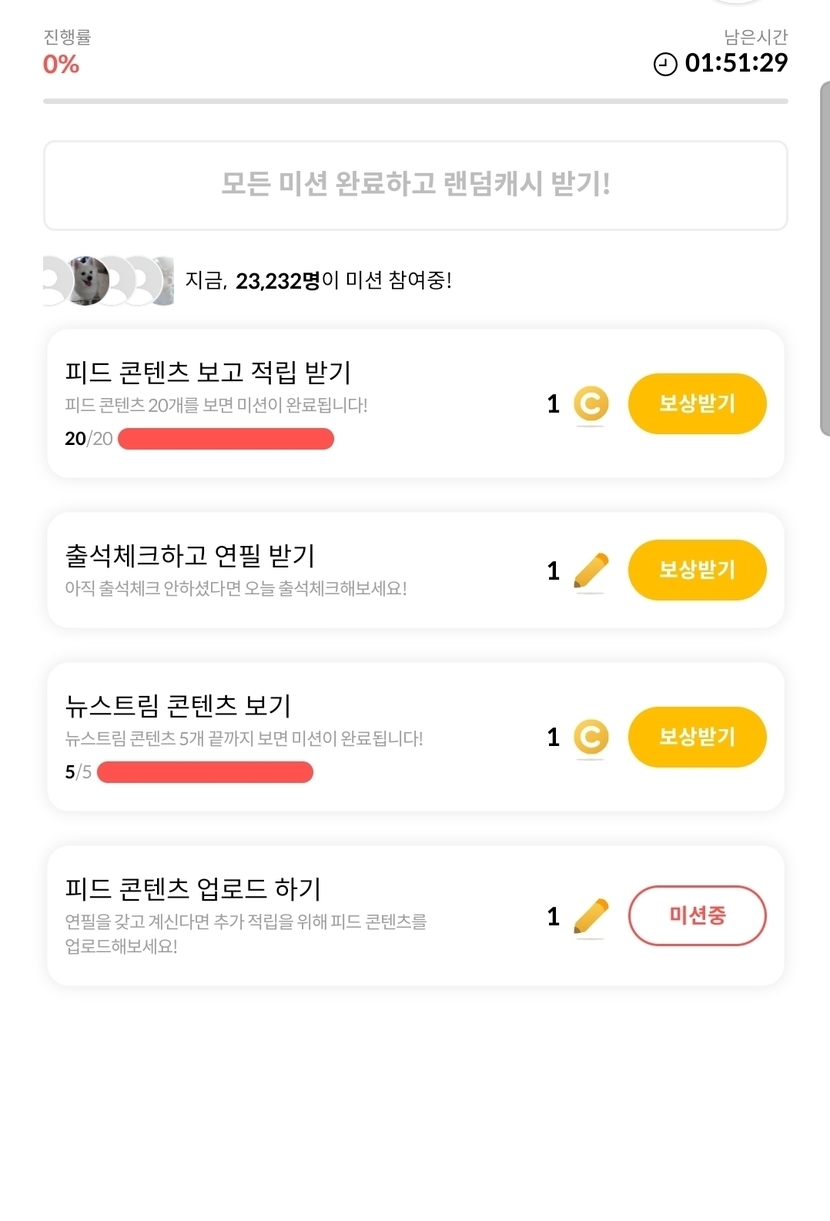Click the white dog participant avatar
This screenshot has width=830, height=1221.
click(87, 280)
